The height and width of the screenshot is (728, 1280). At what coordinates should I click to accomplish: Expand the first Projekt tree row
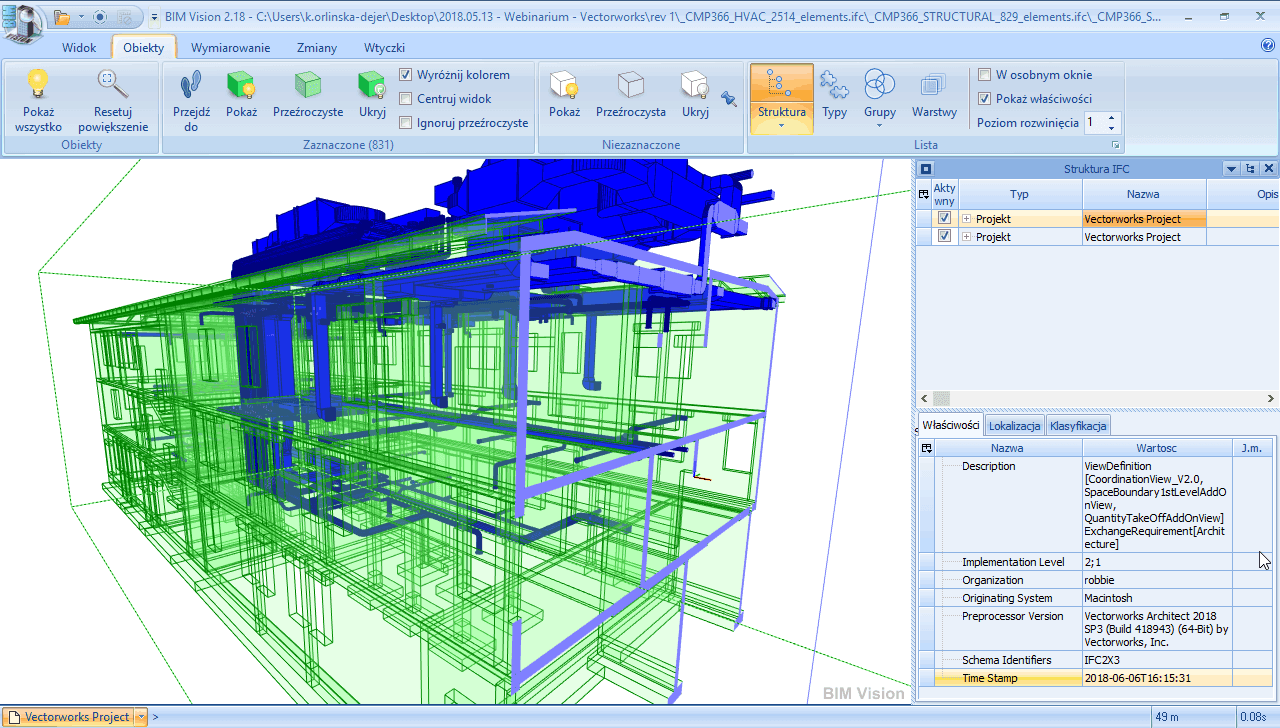[967, 219]
